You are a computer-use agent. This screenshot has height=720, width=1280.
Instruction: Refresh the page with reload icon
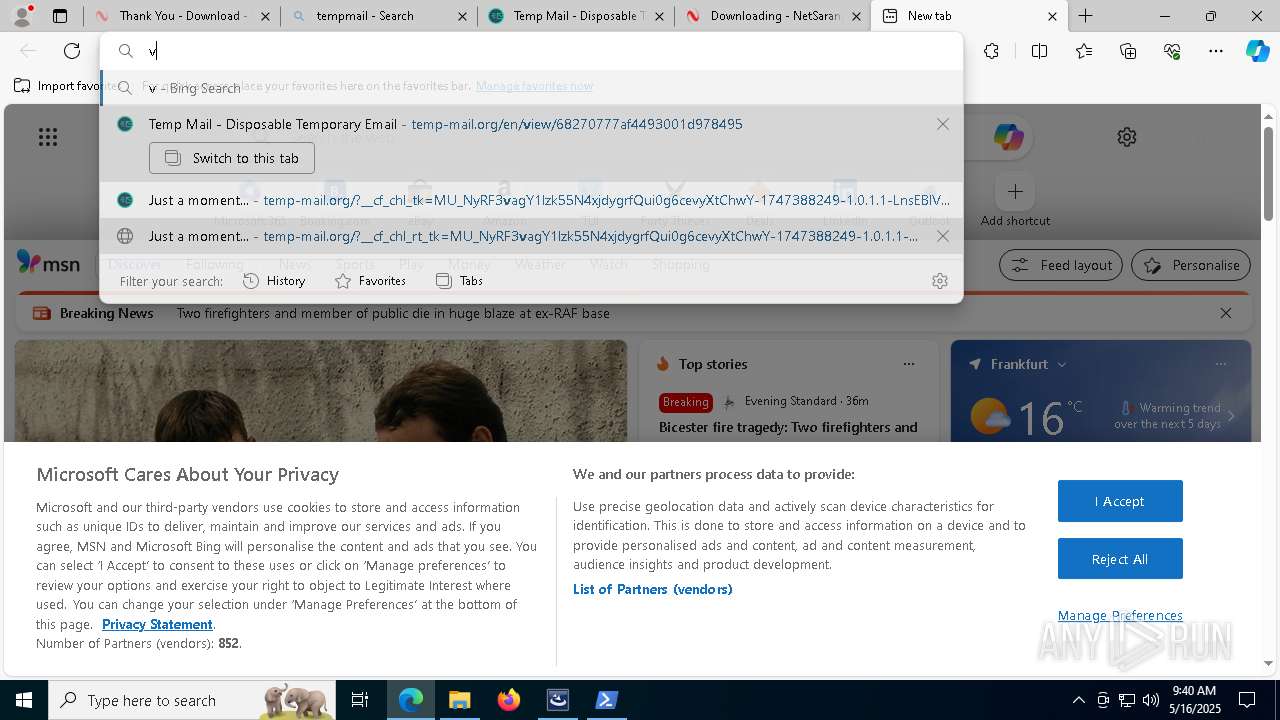[x=72, y=51]
